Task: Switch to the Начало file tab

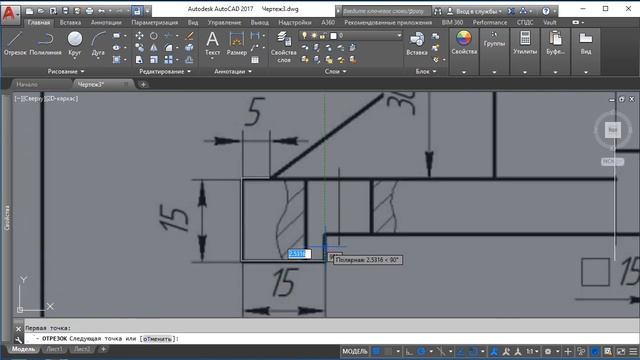Action: pyautogui.click(x=27, y=84)
